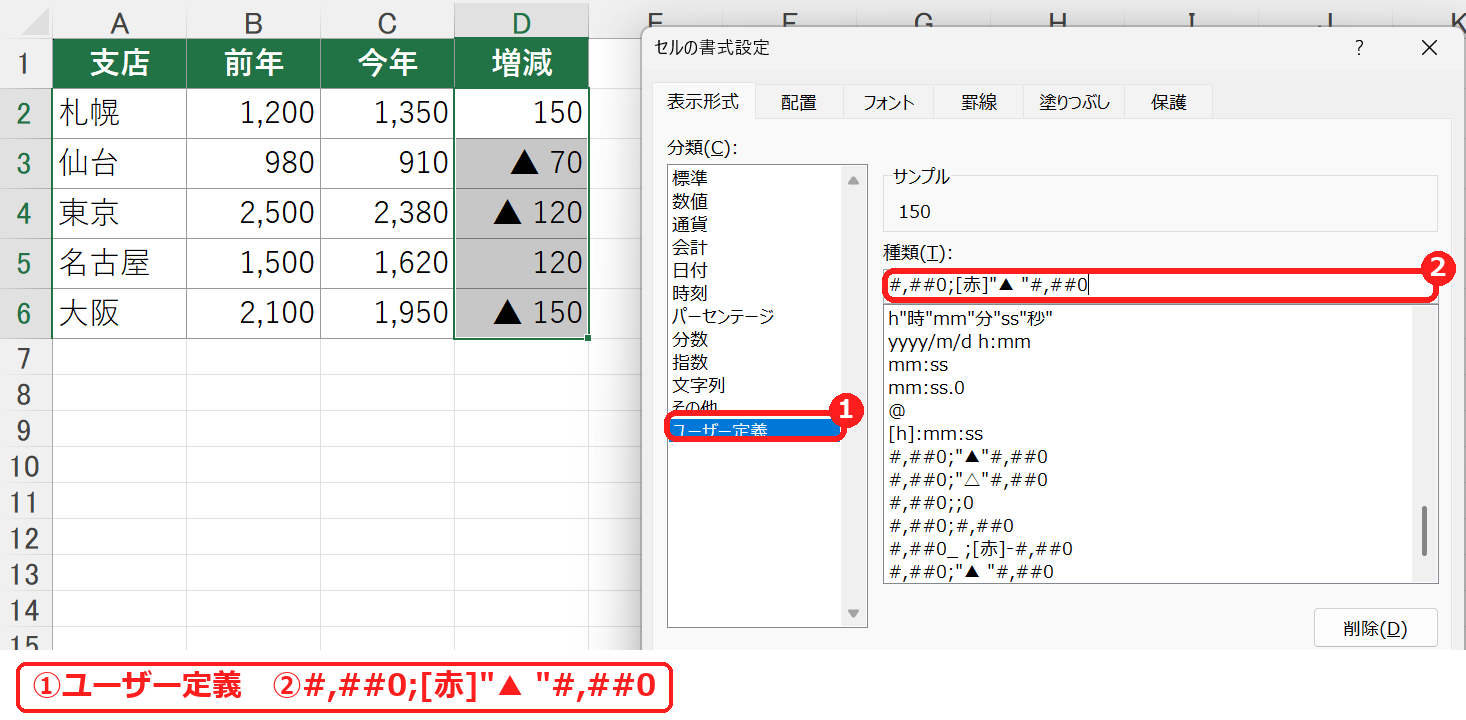The height and width of the screenshot is (720, 1466).
Task: Select column A header in the worksheet
Action: [x=119, y=21]
